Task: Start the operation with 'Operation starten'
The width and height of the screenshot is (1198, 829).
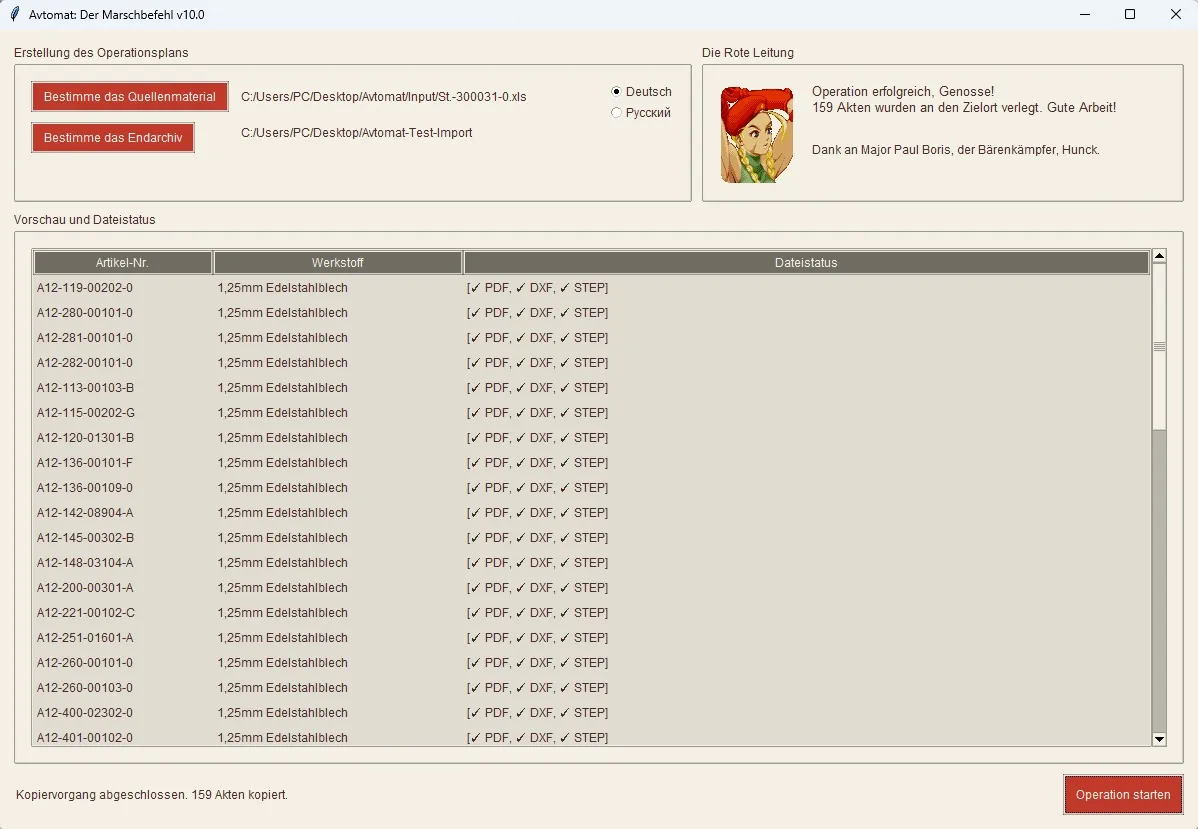Action: click(1122, 795)
